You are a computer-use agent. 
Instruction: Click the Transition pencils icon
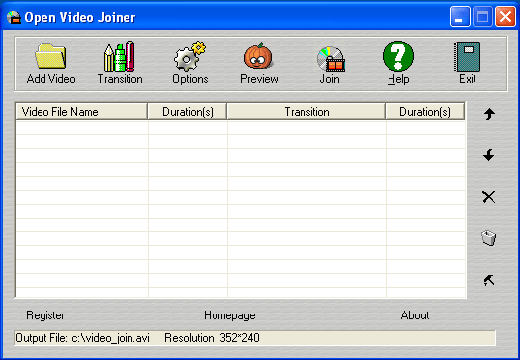[119, 57]
